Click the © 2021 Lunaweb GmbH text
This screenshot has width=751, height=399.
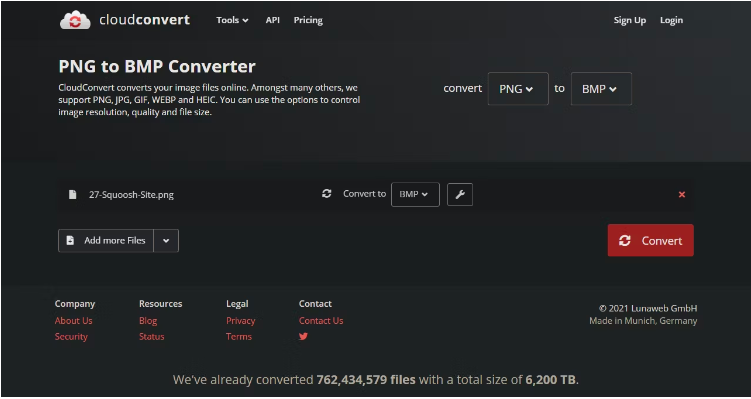648,308
